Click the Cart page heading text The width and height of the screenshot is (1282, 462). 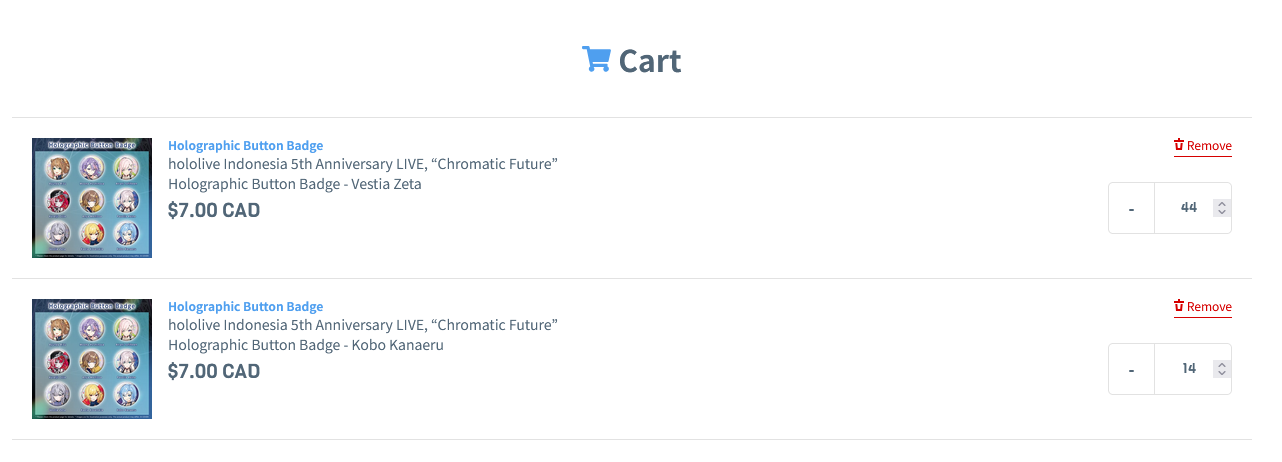coord(649,61)
